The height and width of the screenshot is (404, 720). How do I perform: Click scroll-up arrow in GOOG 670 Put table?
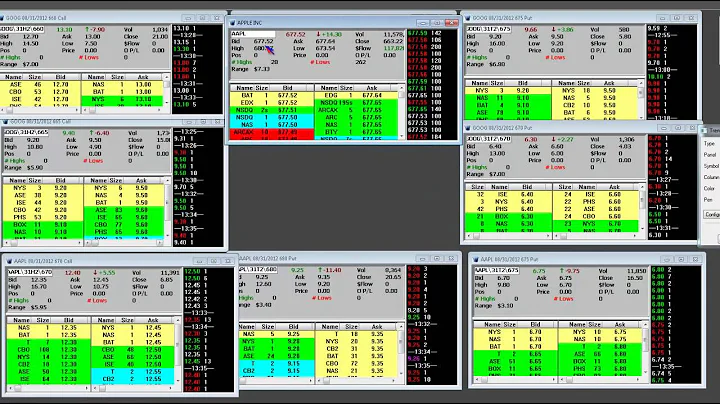[642, 187]
